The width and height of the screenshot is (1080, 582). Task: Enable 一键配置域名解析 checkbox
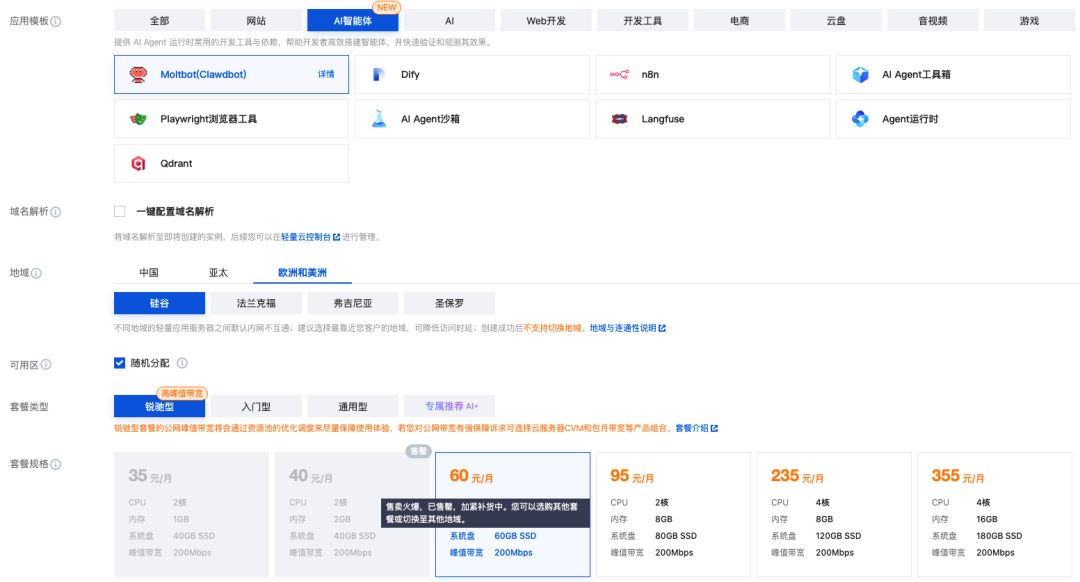click(120, 211)
